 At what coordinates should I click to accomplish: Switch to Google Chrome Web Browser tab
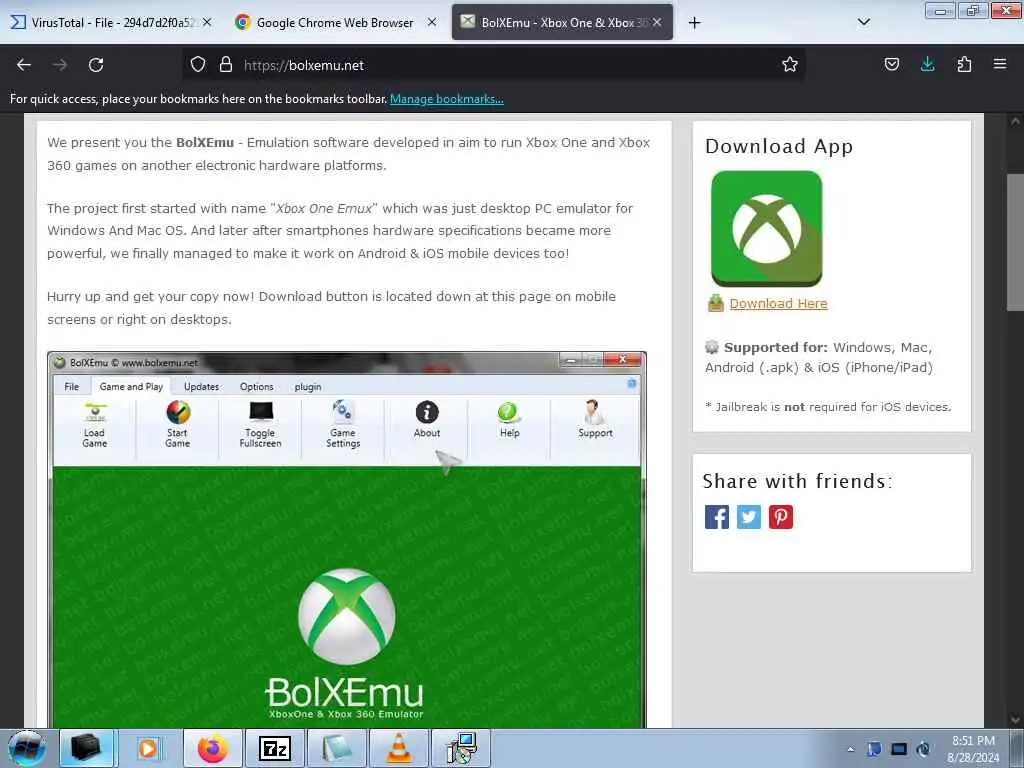coord(334,22)
